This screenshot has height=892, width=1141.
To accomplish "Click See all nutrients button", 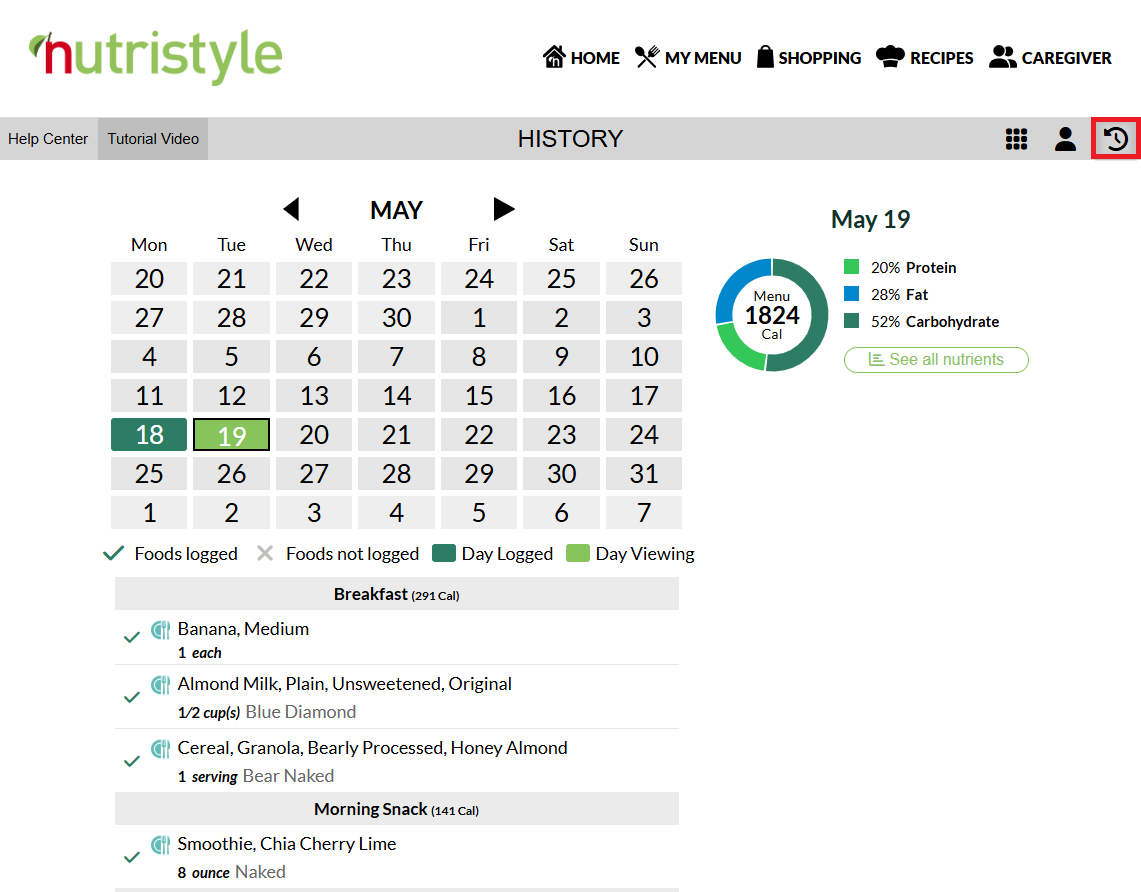I will (x=936, y=359).
